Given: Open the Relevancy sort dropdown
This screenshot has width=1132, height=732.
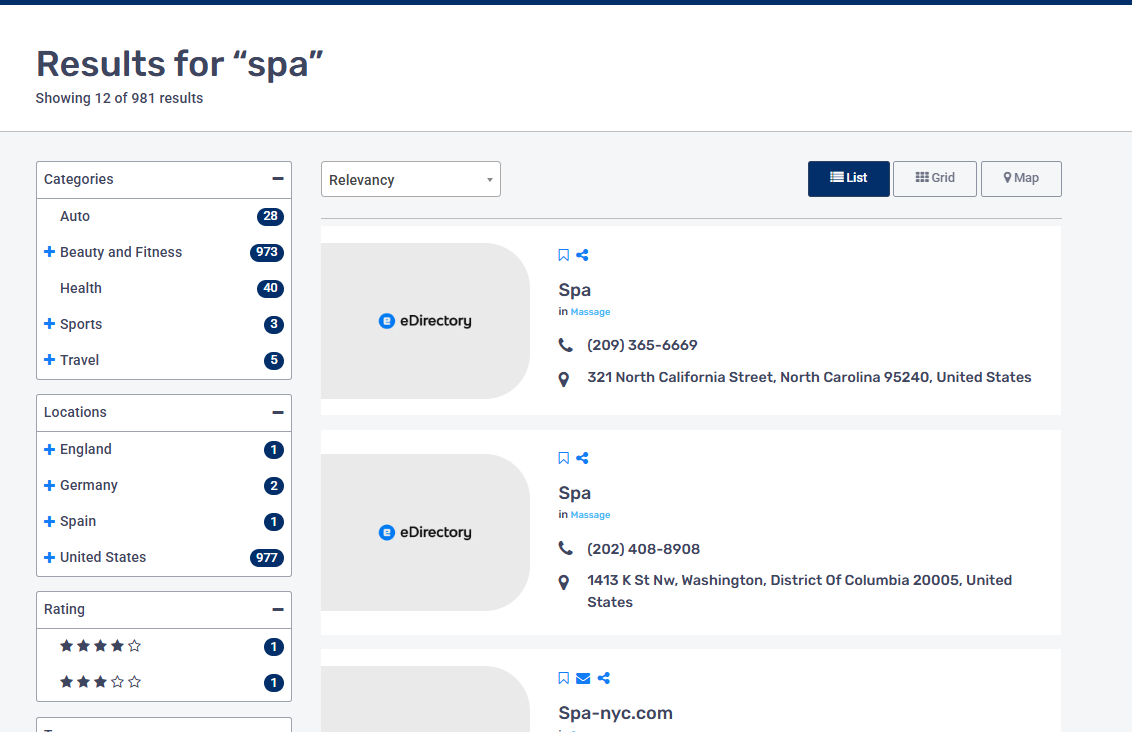Looking at the screenshot, I should (411, 179).
